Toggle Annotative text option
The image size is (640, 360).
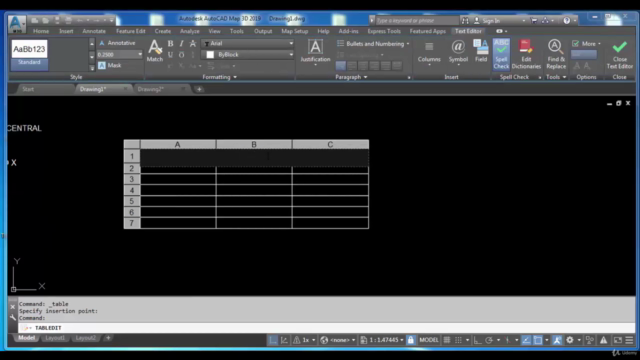117,43
